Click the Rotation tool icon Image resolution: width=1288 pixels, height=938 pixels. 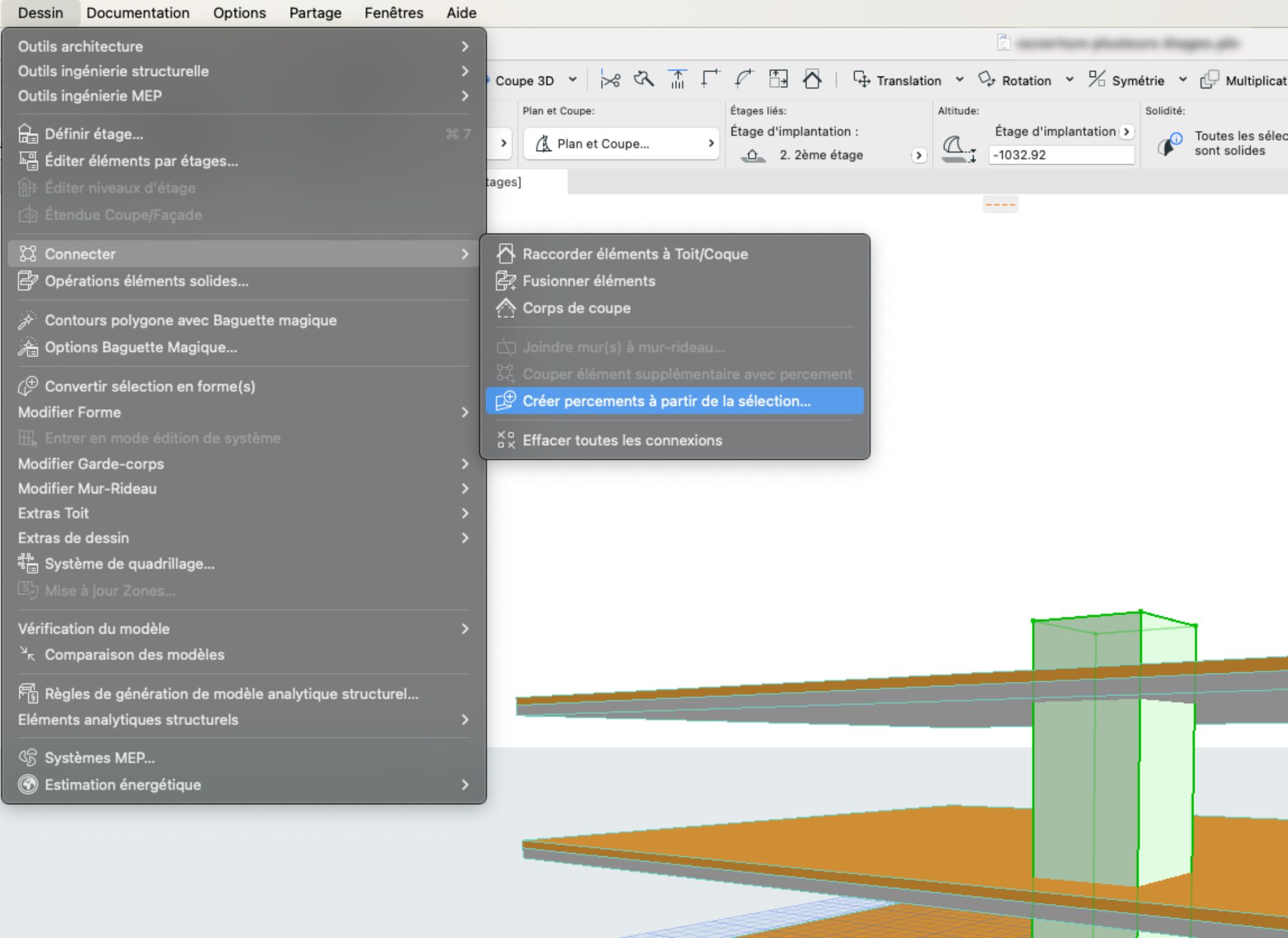986,80
